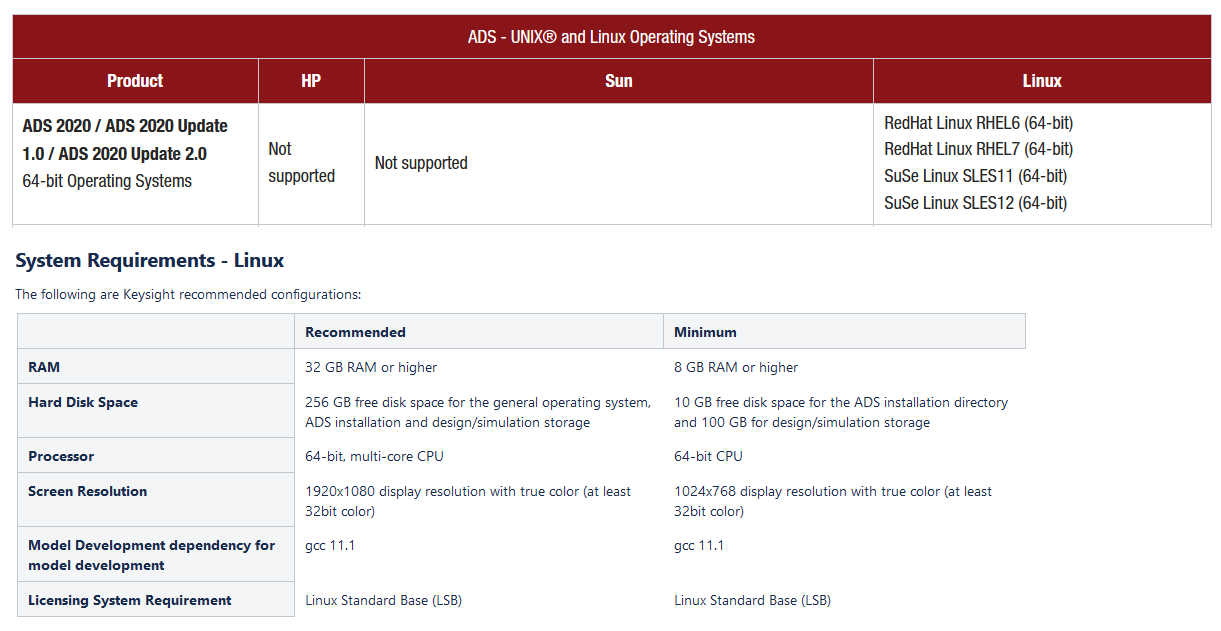Screen dimensions: 1221x631
Task: Select the Product column header
Action: pos(135,81)
